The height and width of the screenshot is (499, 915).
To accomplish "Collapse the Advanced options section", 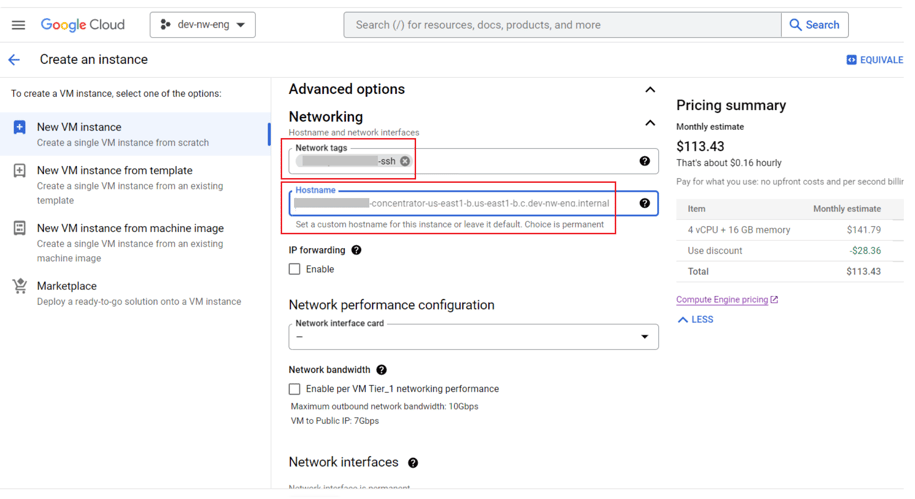I will point(650,90).
